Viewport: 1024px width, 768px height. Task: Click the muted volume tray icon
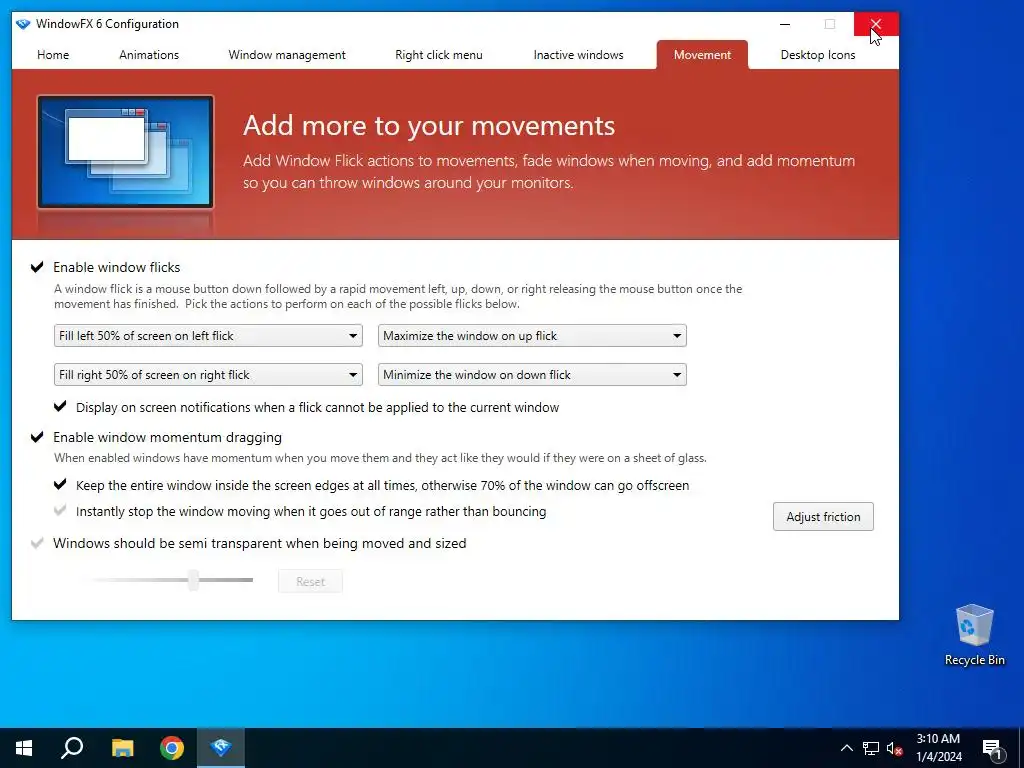coord(895,748)
